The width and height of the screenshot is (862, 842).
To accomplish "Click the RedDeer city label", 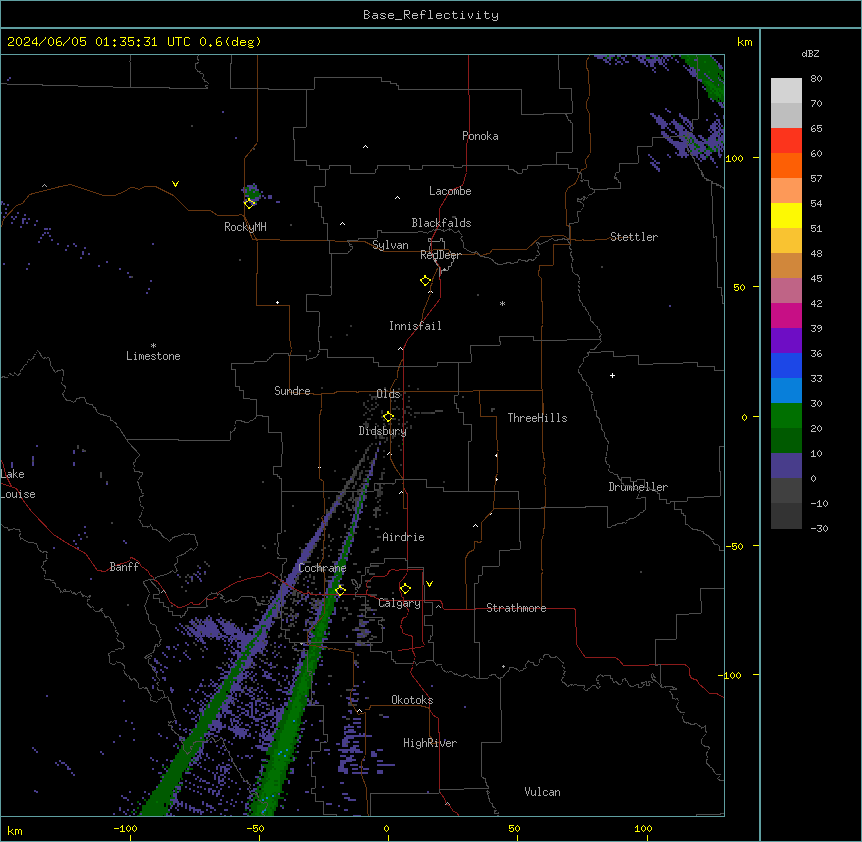I will pos(440,255).
